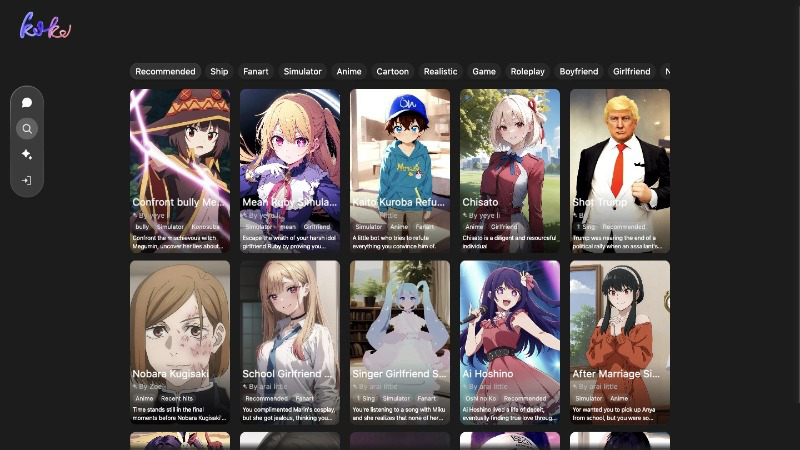This screenshot has width=800, height=450.
Task: Select the Realistic category tab
Action: [440, 71]
